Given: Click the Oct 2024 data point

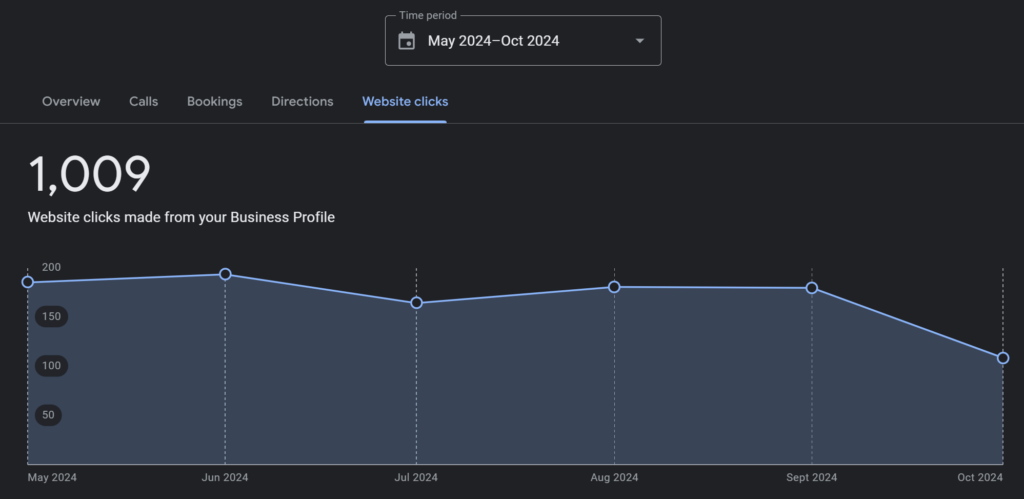Looking at the screenshot, I should coord(1003,358).
